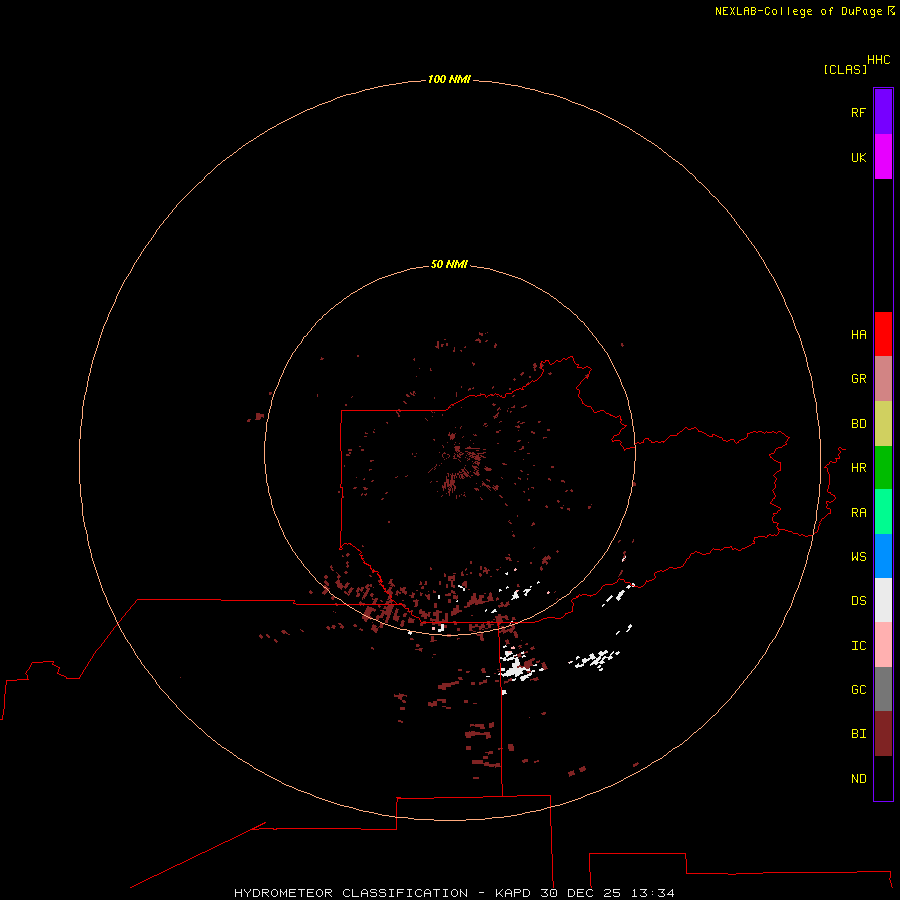Click the 100 NMI range ring label

[449, 79]
